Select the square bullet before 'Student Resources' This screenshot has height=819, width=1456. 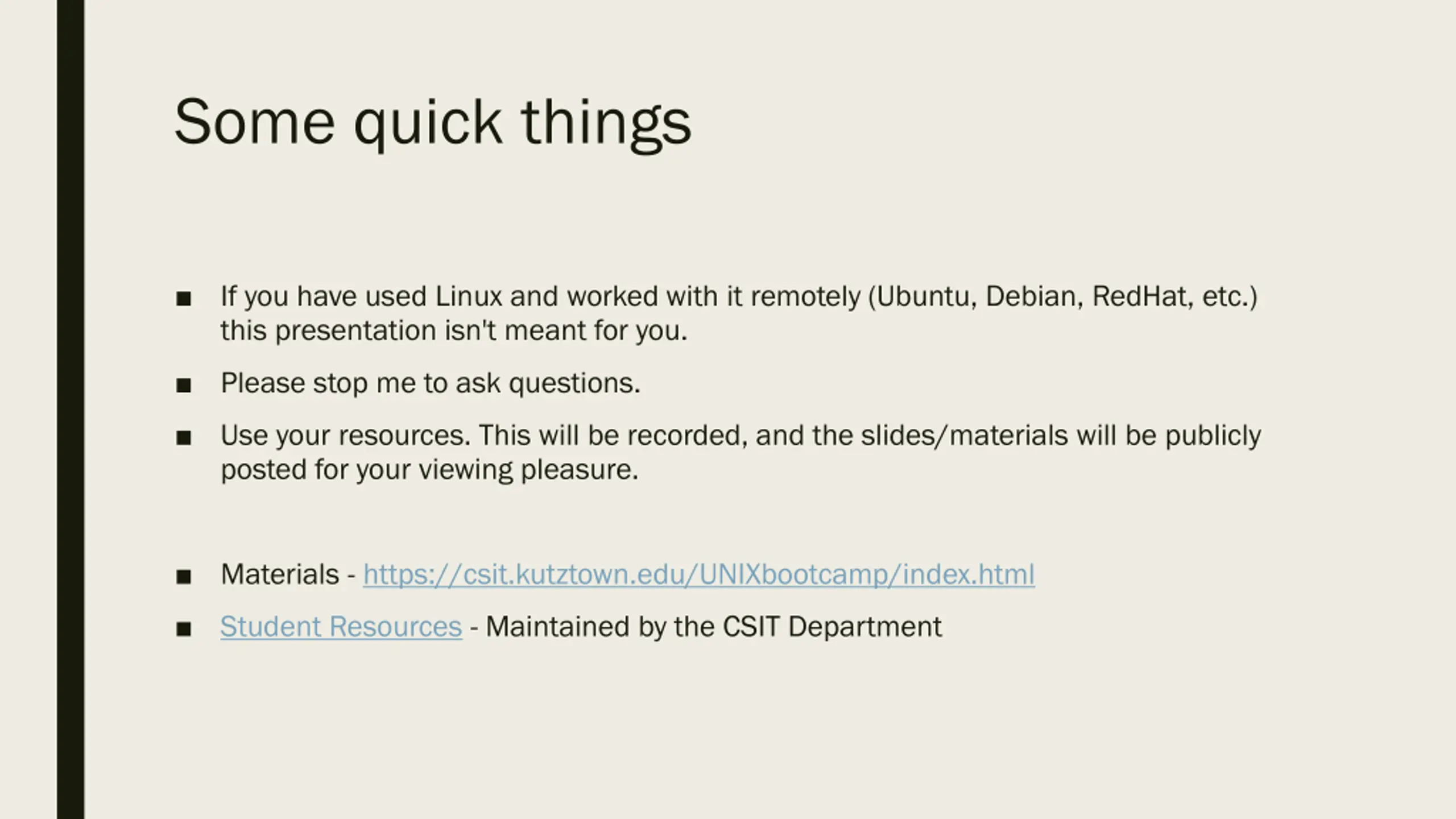point(184,629)
